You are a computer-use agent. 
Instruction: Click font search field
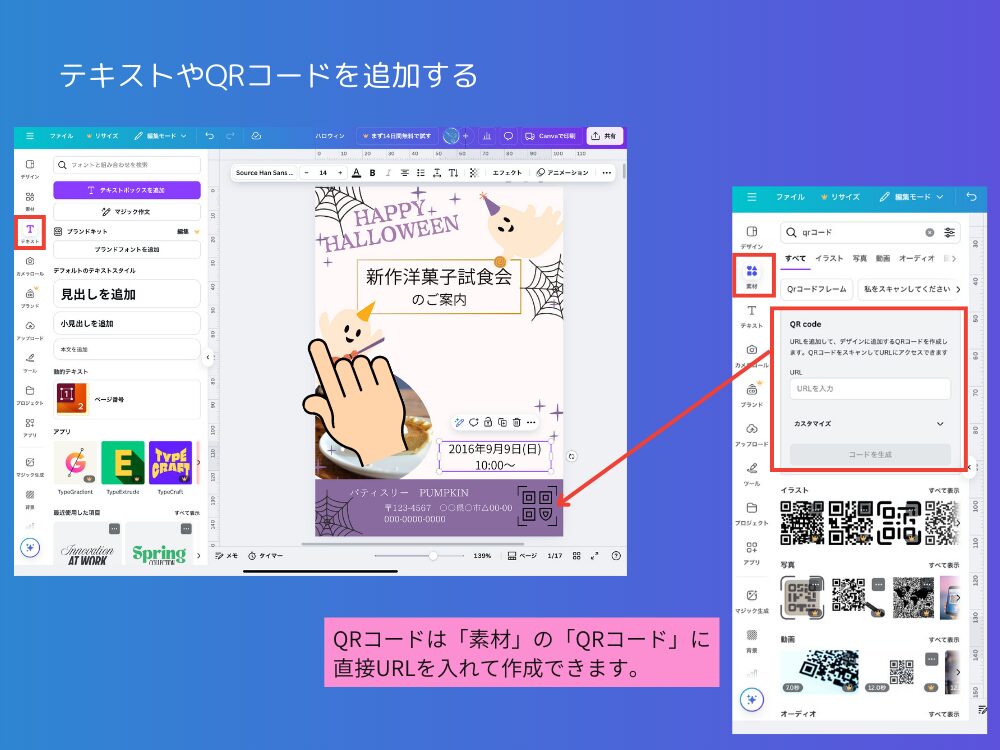(127, 165)
